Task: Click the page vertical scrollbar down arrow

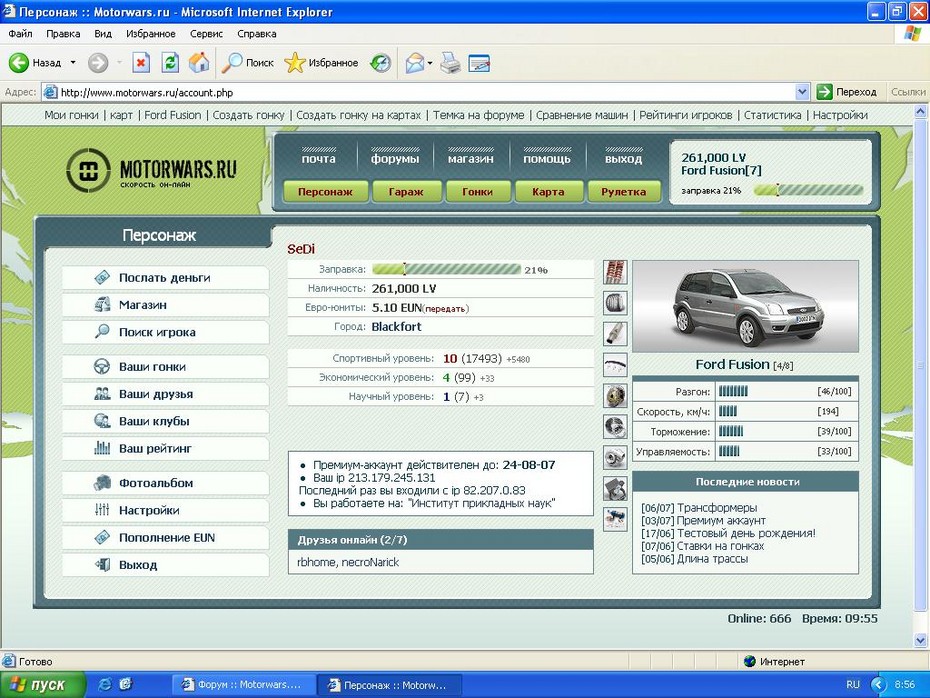Action: coord(921,640)
